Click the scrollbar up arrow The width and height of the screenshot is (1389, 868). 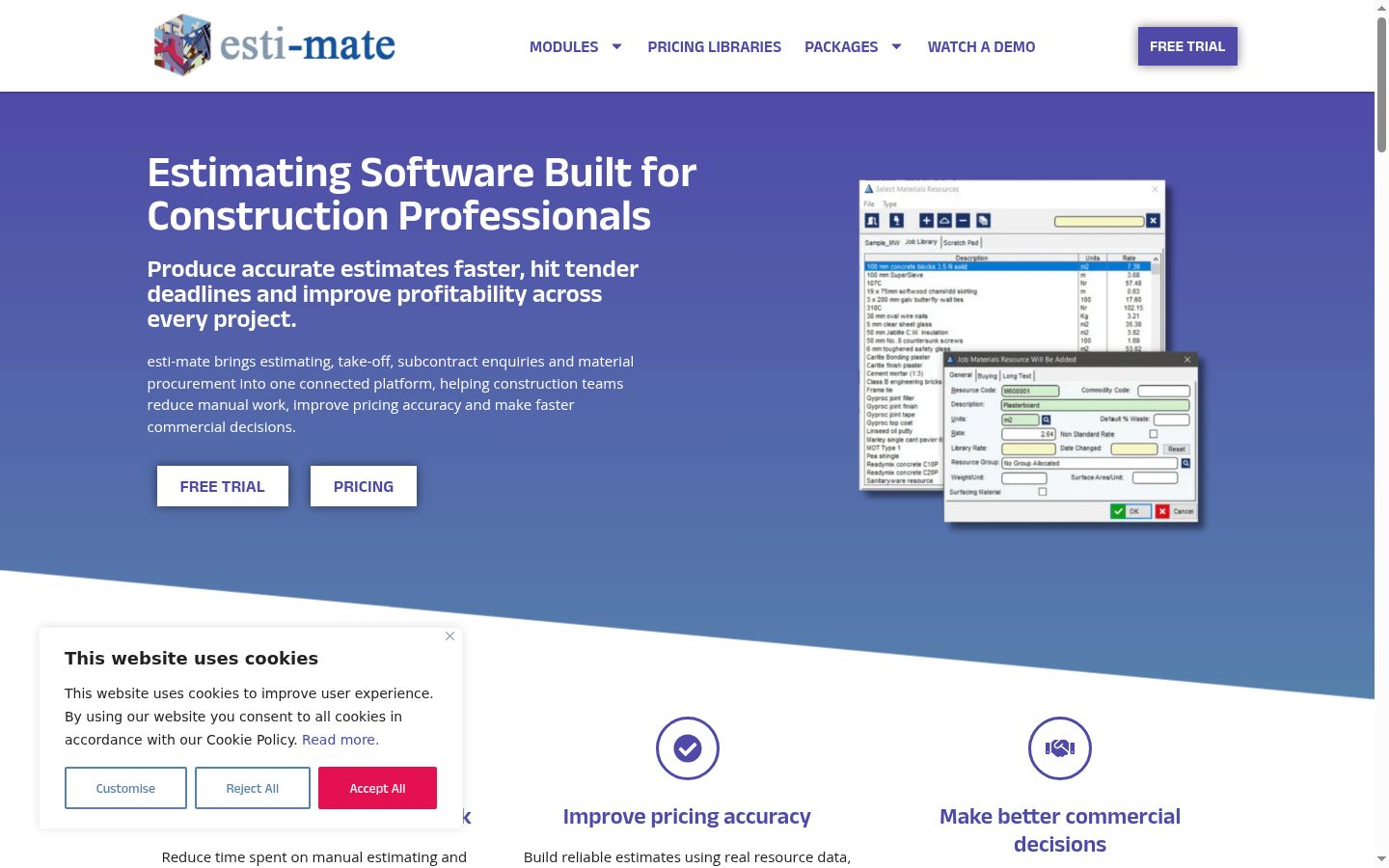click(1381, 8)
